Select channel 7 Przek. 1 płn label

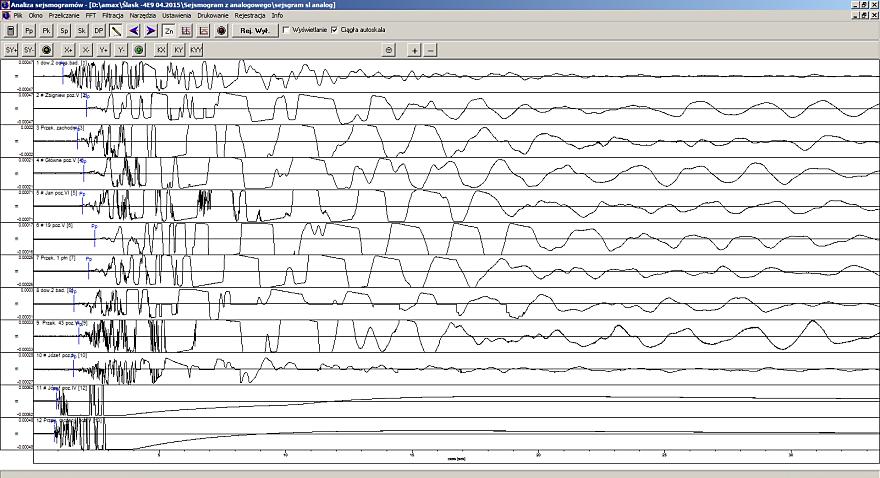coord(56,258)
